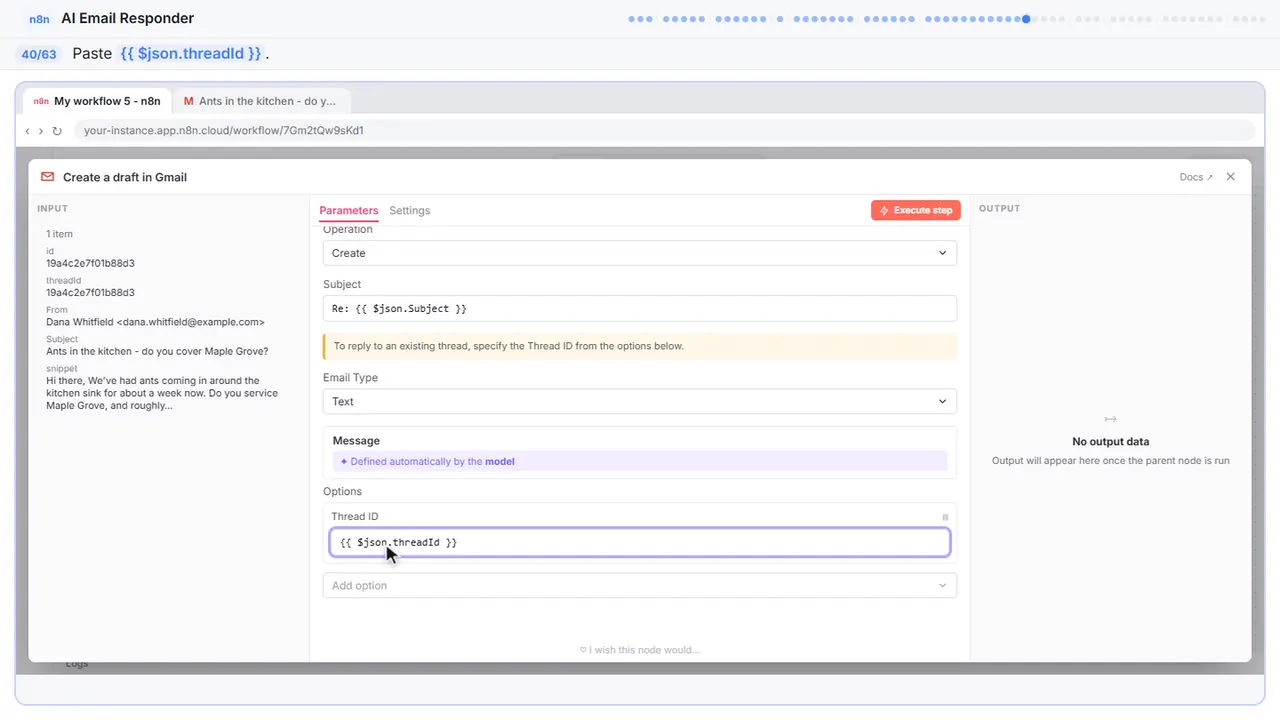
Task: Close the Create a draft in Gmail panel
Action: (1231, 177)
